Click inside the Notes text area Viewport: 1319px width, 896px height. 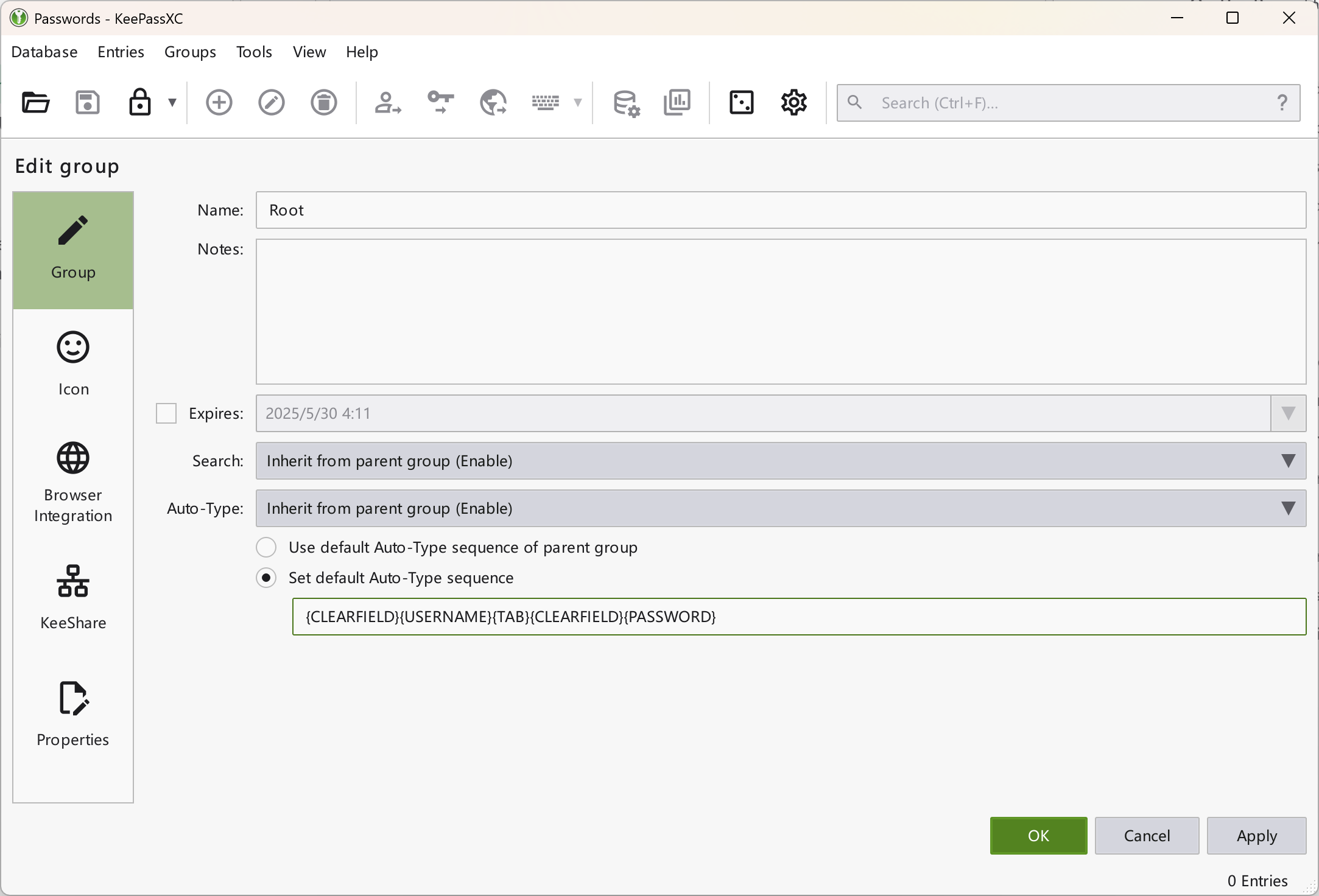coord(781,312)
